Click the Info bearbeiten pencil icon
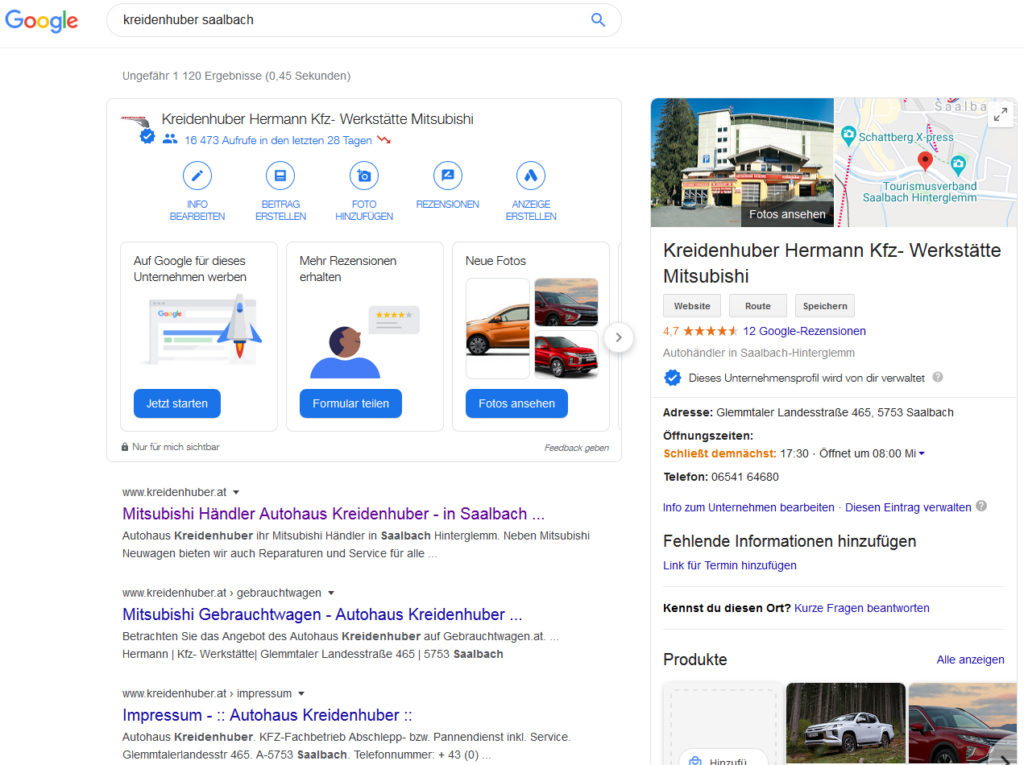The height and width of the screenshot is (765, 1024). point(197,176)
